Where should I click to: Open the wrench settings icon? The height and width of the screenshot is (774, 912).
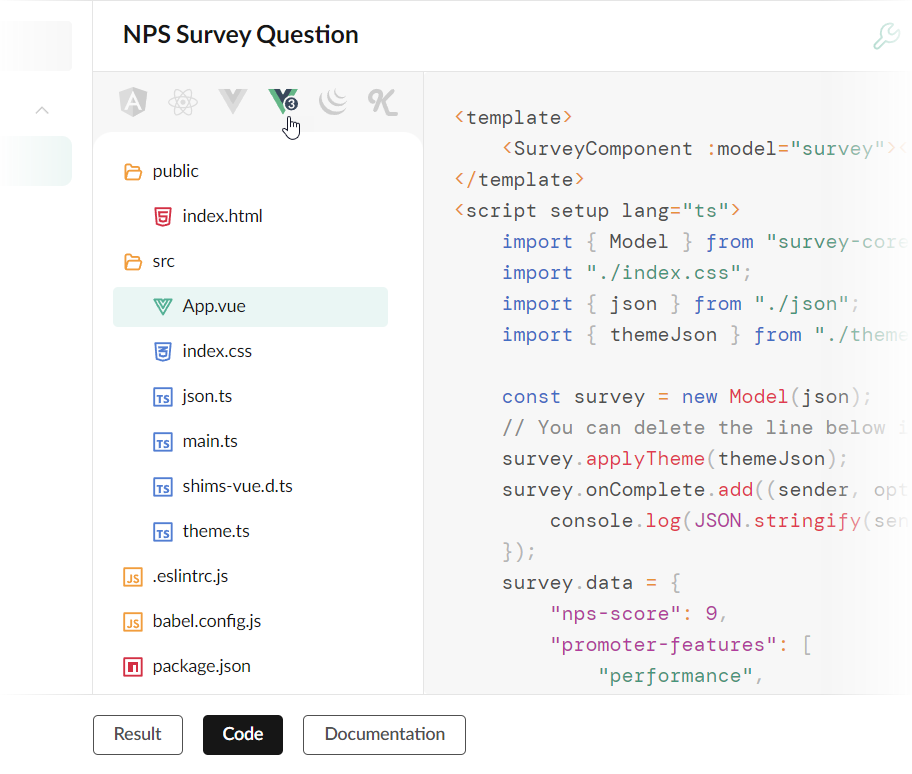pos(884,34)
